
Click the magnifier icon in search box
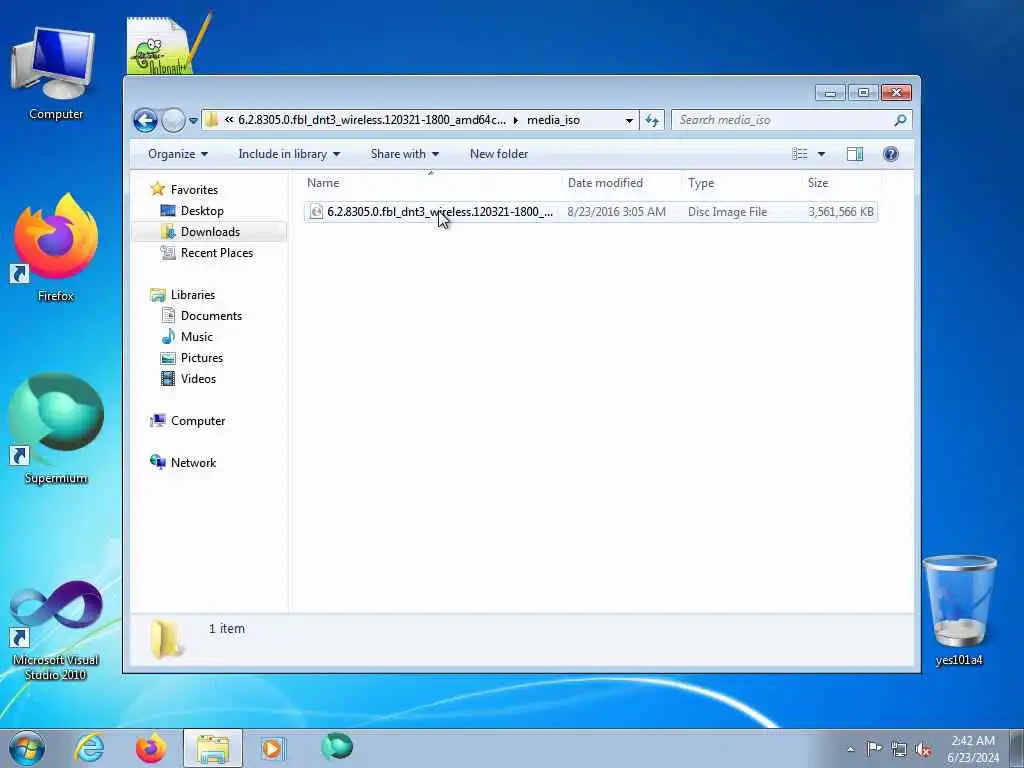[x=901, y=120]
